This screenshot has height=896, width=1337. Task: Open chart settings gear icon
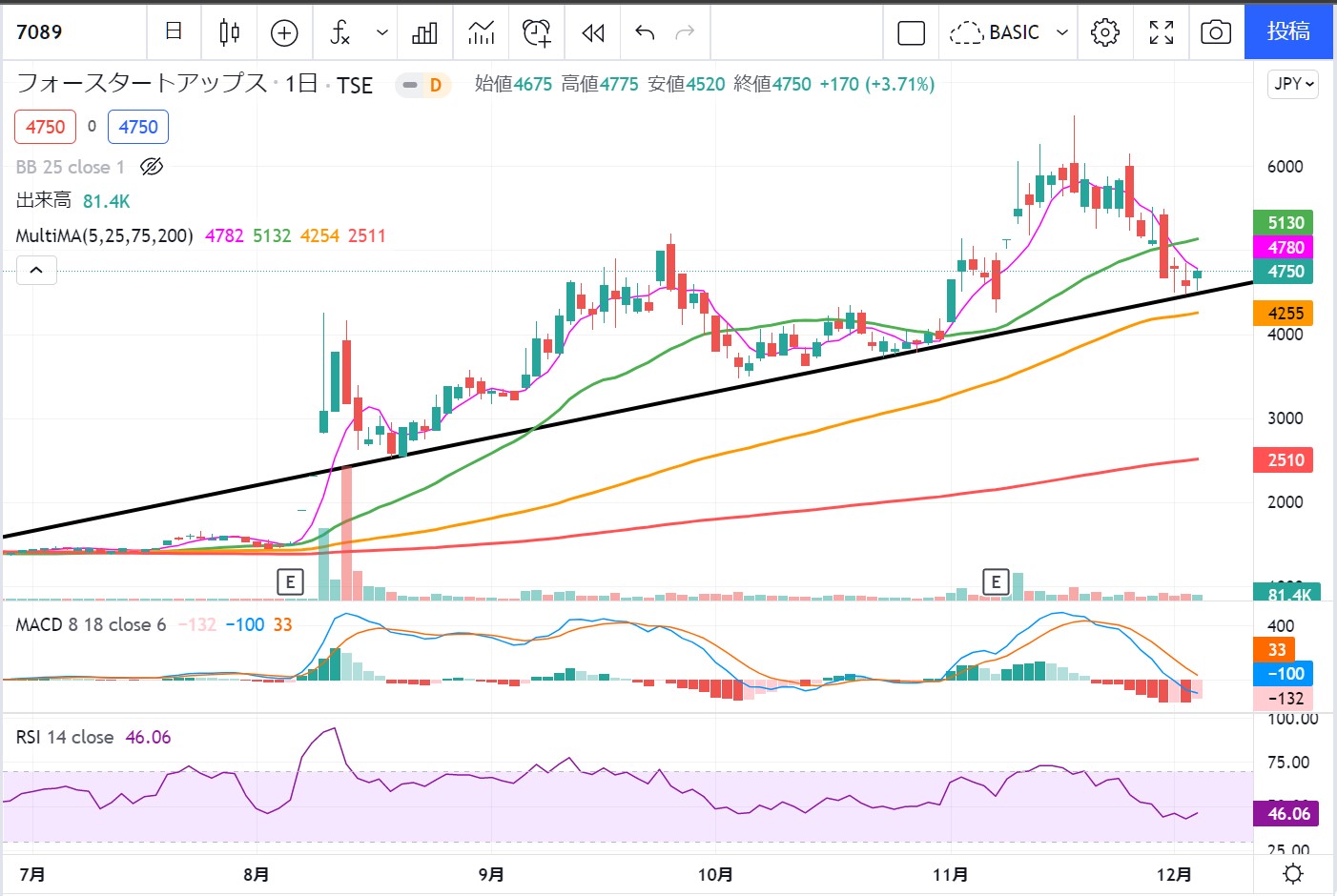click(1105, 32)
